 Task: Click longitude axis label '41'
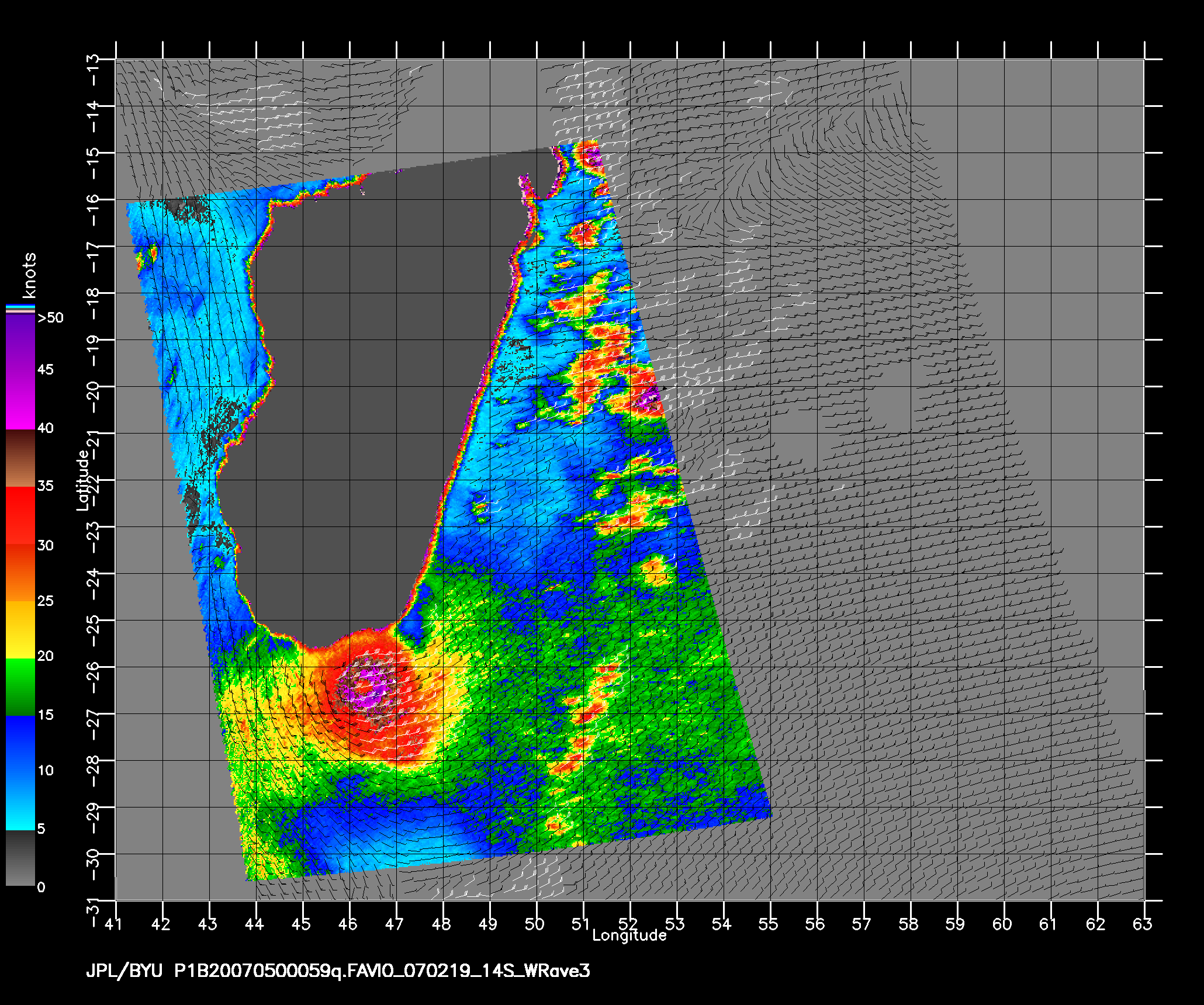(114, 924)
